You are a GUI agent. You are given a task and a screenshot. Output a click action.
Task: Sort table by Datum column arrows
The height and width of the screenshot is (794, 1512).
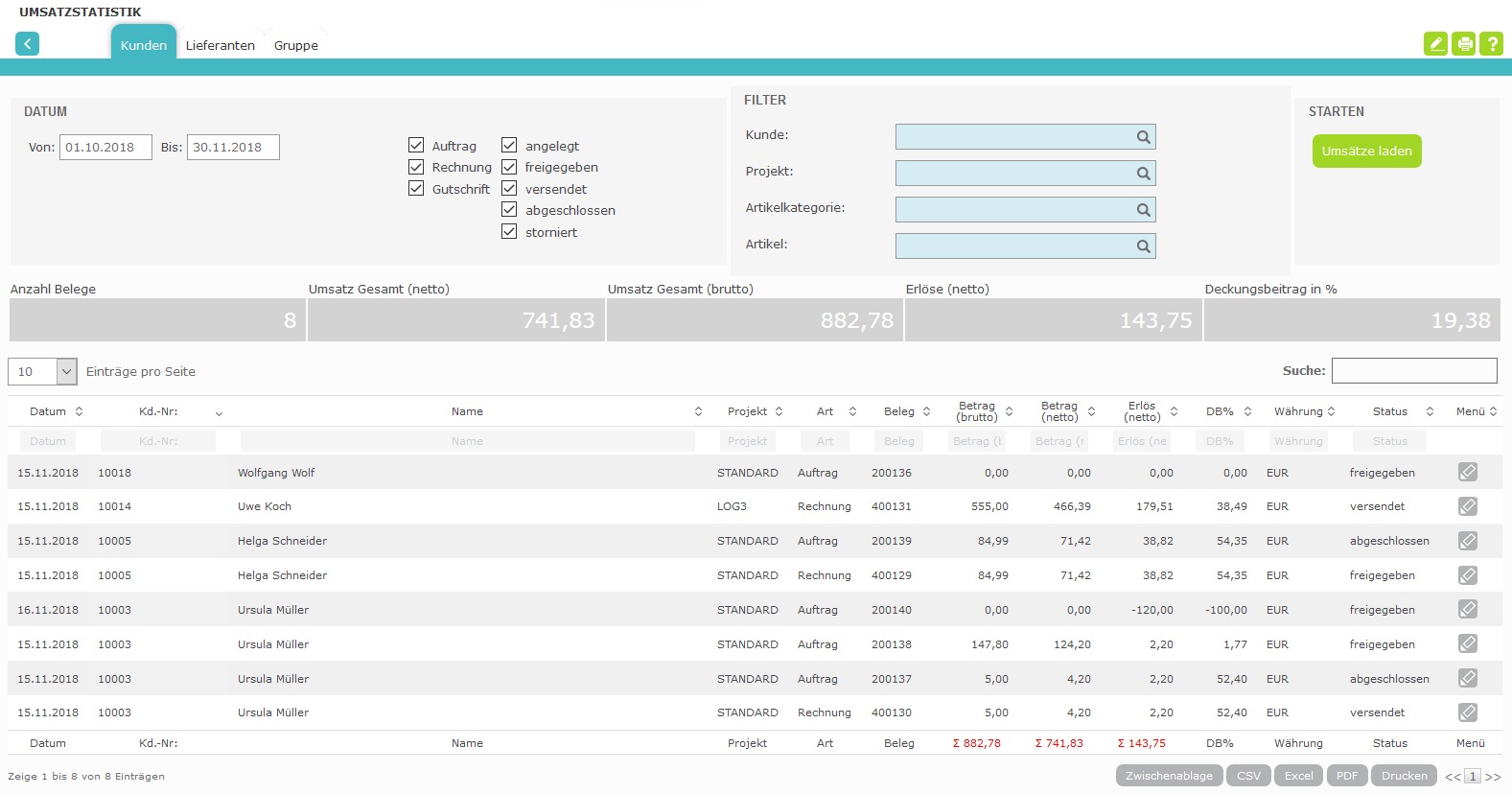[x=79, y=411]
